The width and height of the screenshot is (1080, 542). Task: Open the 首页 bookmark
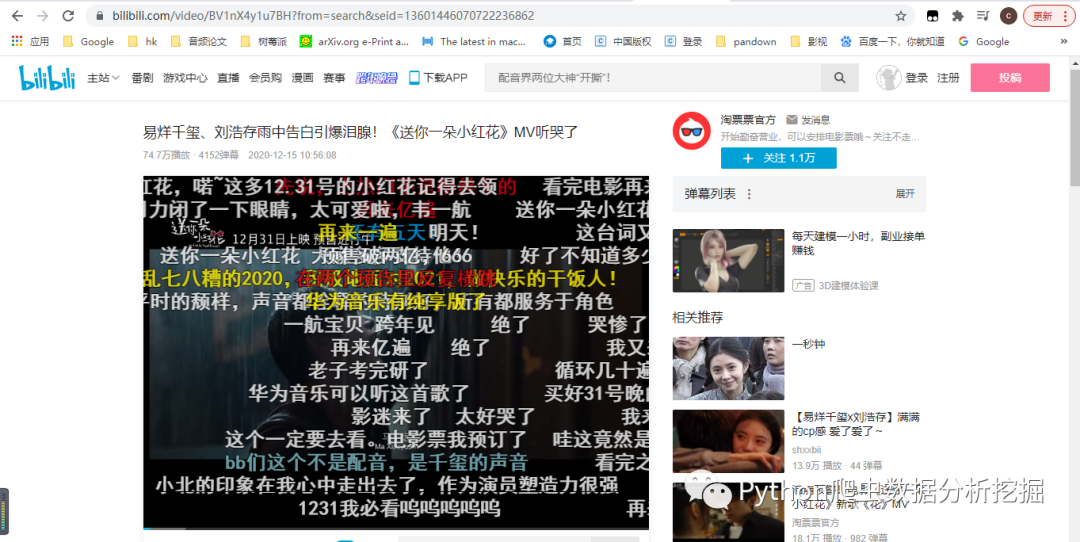[x=563, y=41]
